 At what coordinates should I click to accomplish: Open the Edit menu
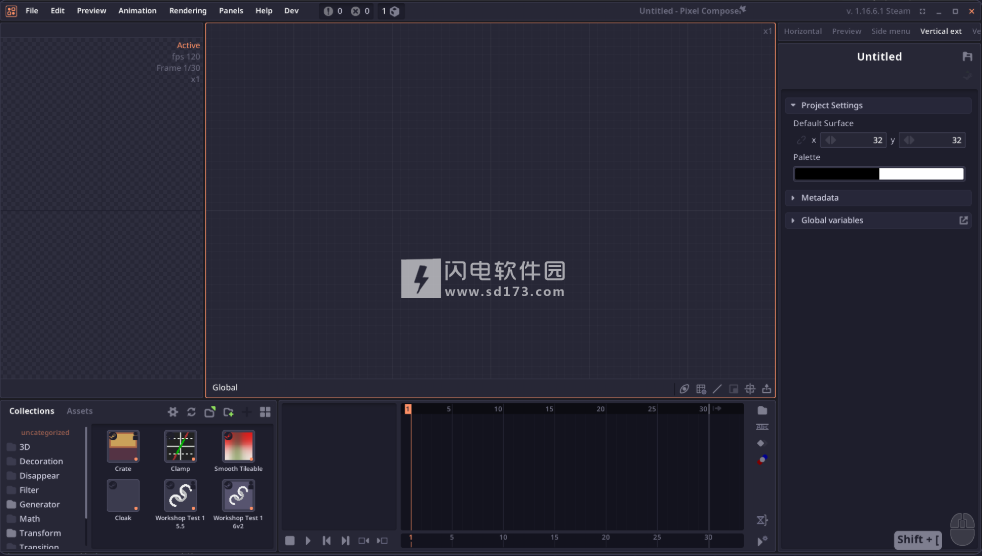tap(58, 11)
